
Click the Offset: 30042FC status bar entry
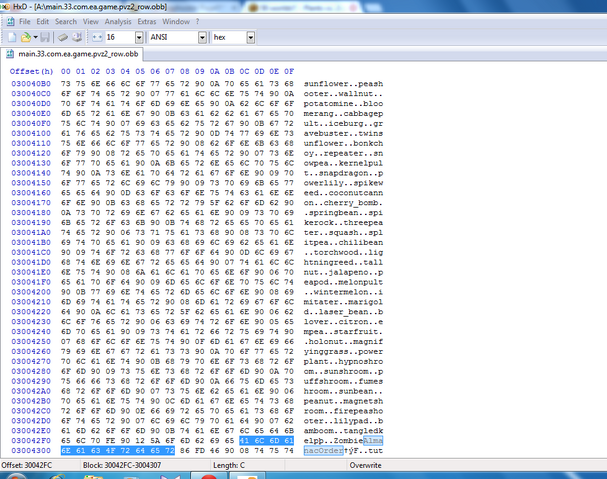point(27,465)
